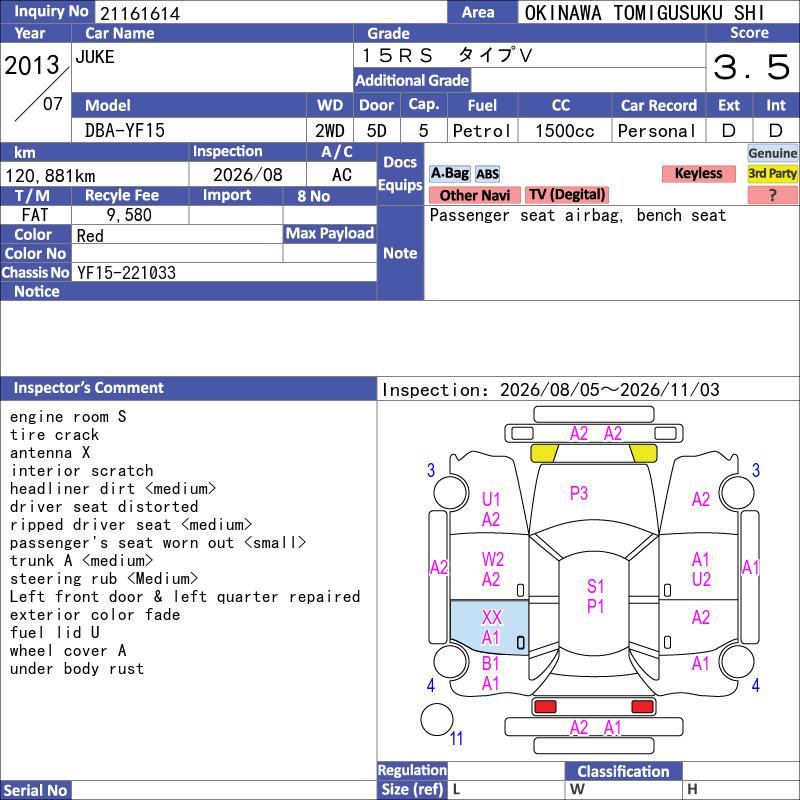The height and width of the screenshot is (800, 800).
Task: Select 'ripped driver seat <medium>' line
Action: [131, 524]
